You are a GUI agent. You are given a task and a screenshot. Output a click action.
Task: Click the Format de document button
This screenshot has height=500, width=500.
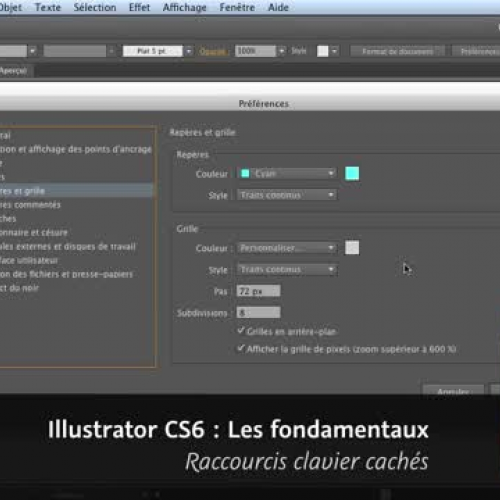pyautogui.click(x=397, y=51)
